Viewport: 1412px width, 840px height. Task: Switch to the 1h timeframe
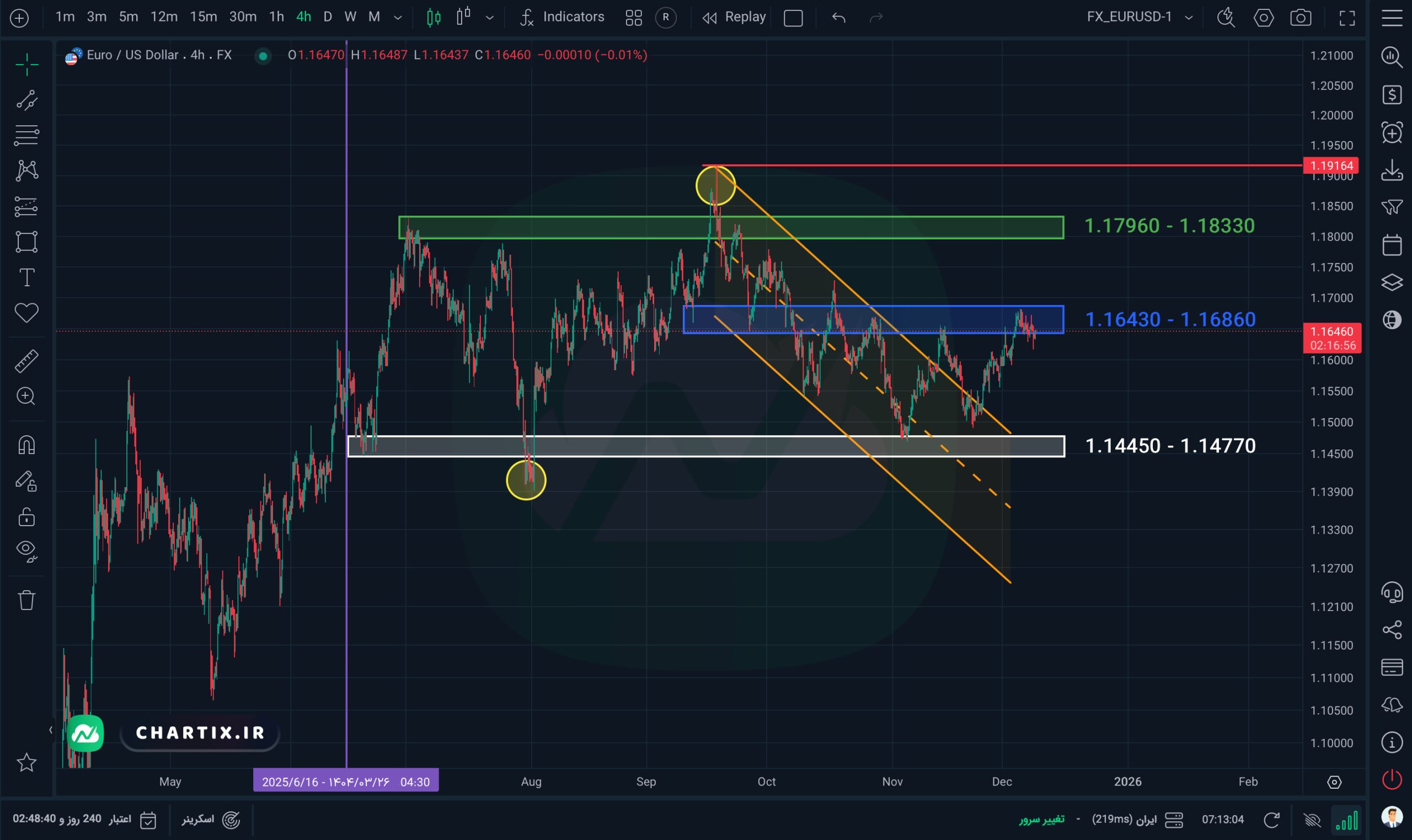click(x=276, y=17)
